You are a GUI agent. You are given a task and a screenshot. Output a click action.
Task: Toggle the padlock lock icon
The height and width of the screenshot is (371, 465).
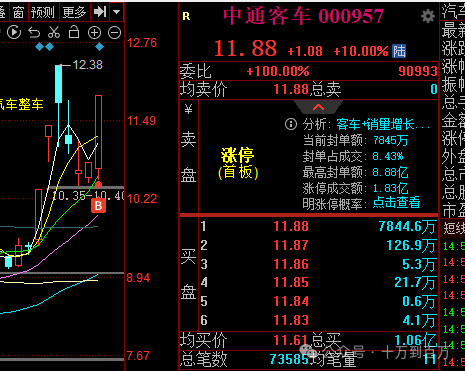[x=74, y=32]
